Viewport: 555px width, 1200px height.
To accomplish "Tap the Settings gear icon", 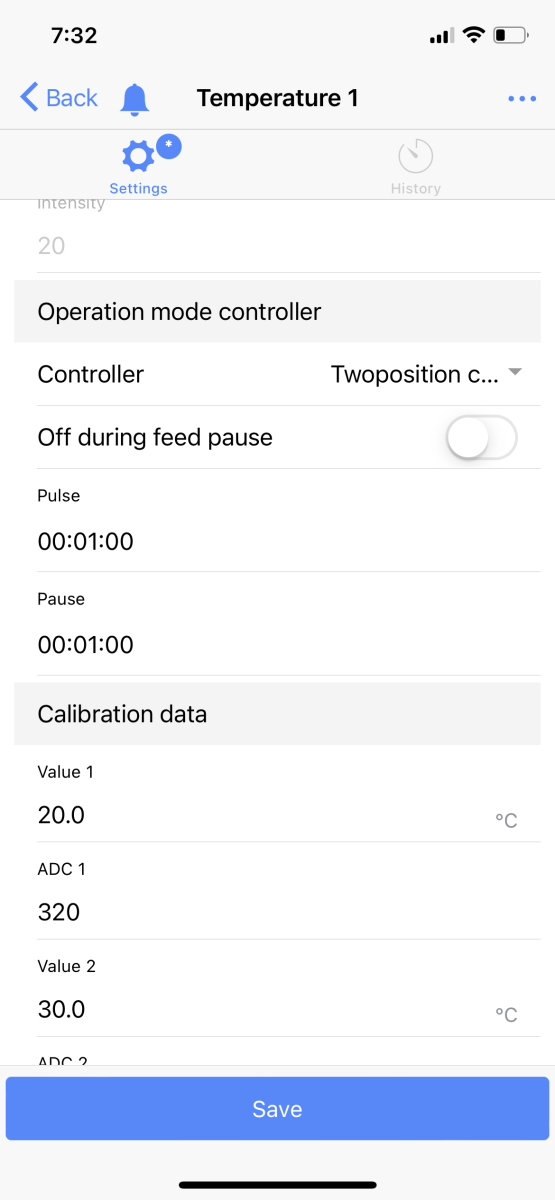I will pos(138,156).
